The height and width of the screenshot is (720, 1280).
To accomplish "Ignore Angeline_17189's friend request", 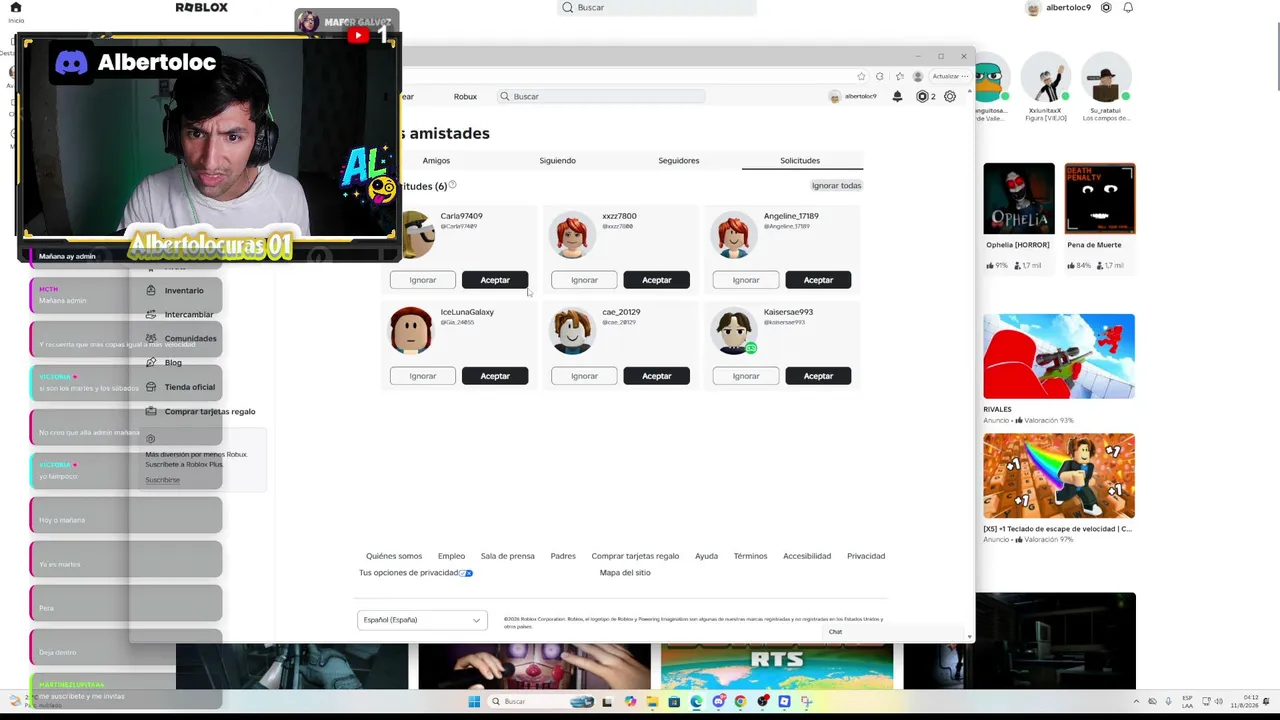I will (x=746, y=280).
